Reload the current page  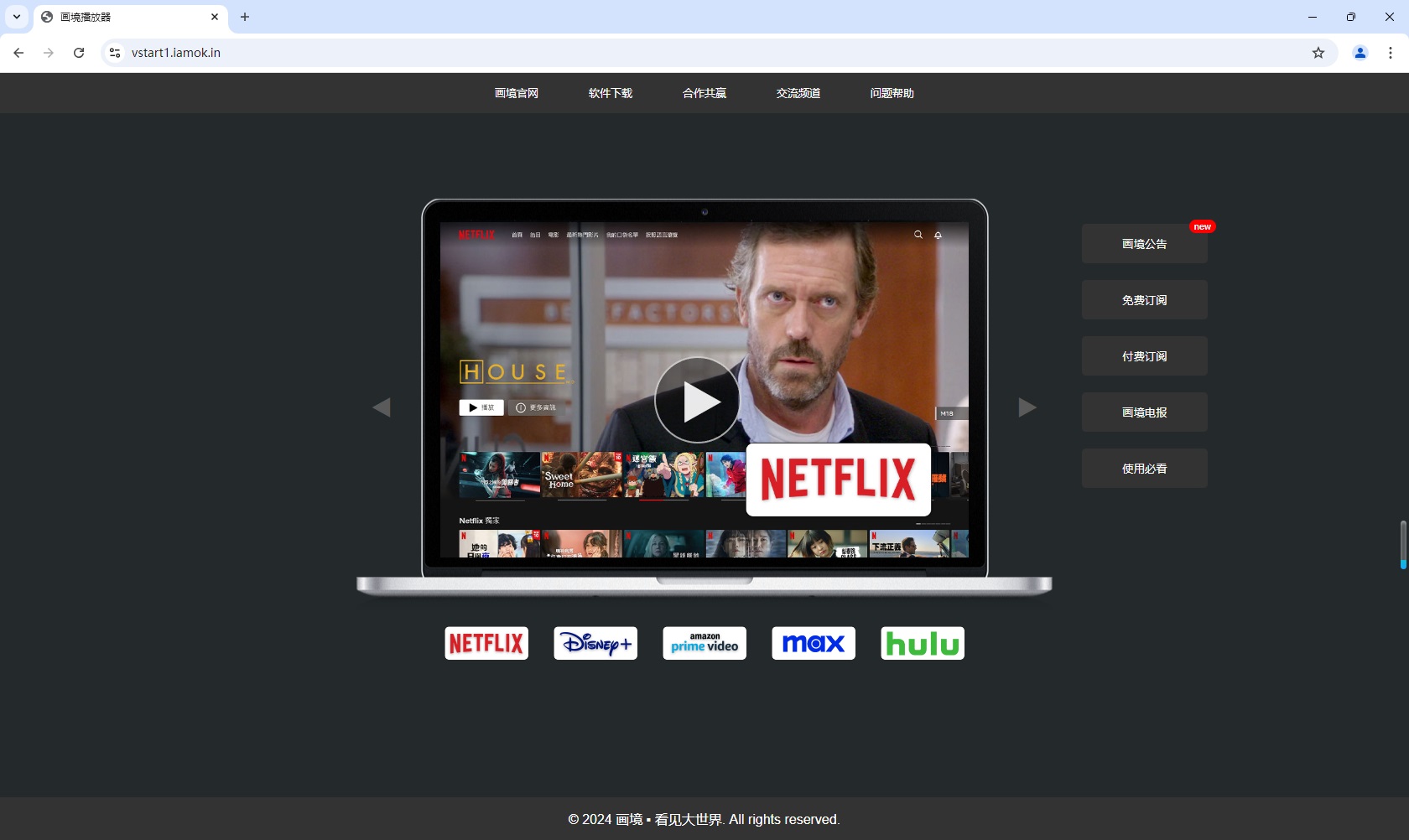coord(79,53)
